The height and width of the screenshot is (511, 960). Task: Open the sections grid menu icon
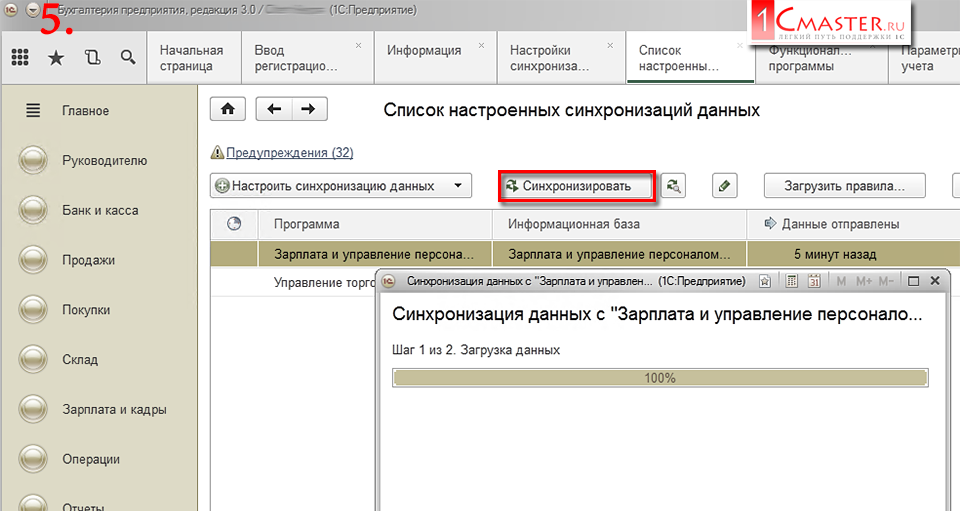coord(20,58)
